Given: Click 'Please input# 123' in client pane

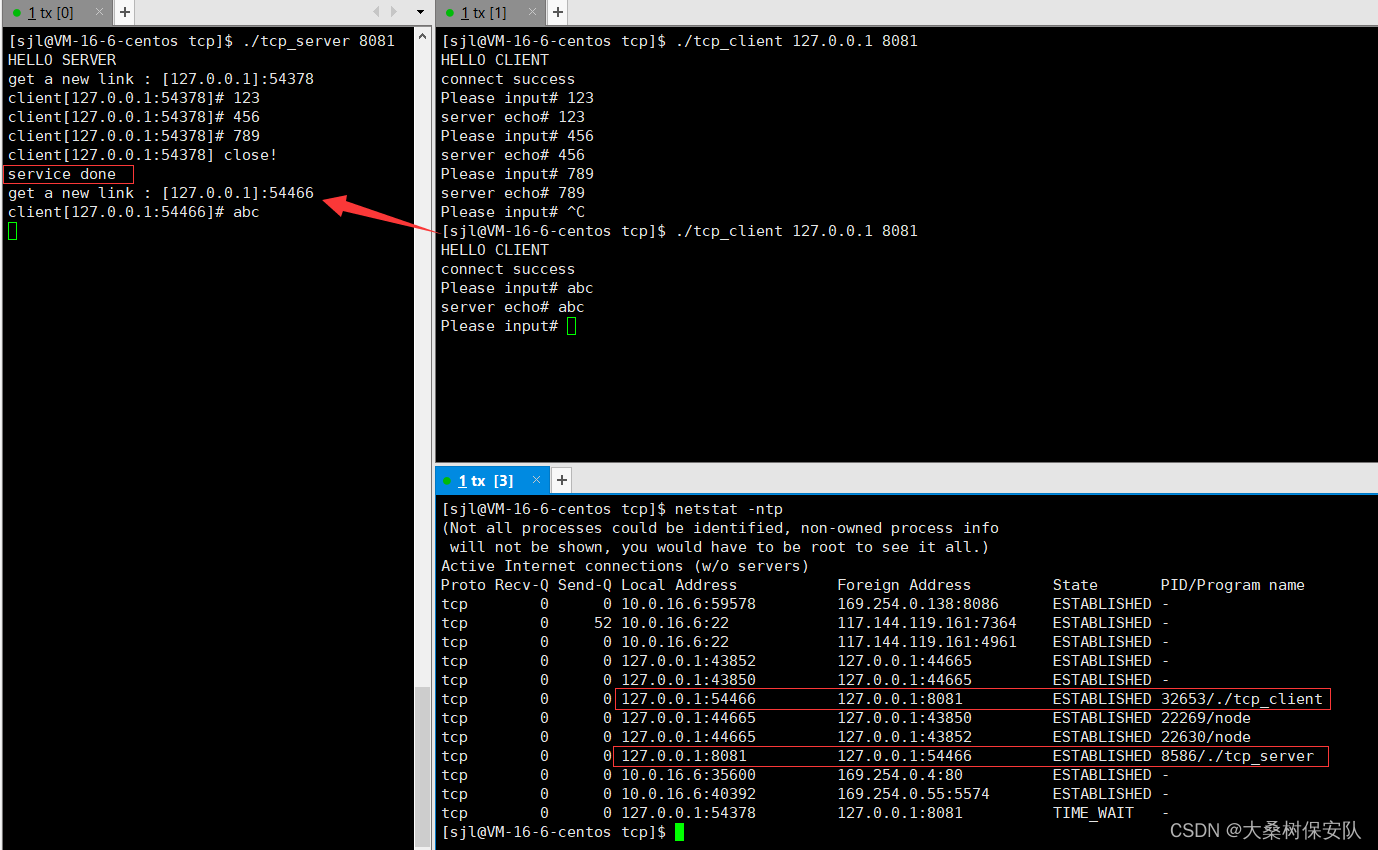Looking at the screenshot, I should click(517, 98).
